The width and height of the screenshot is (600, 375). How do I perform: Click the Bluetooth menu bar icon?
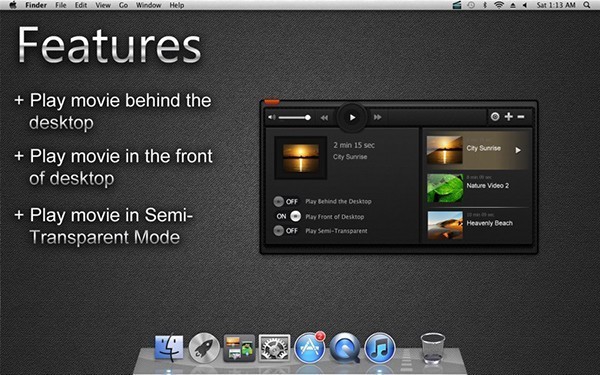[x=485, y=5]
